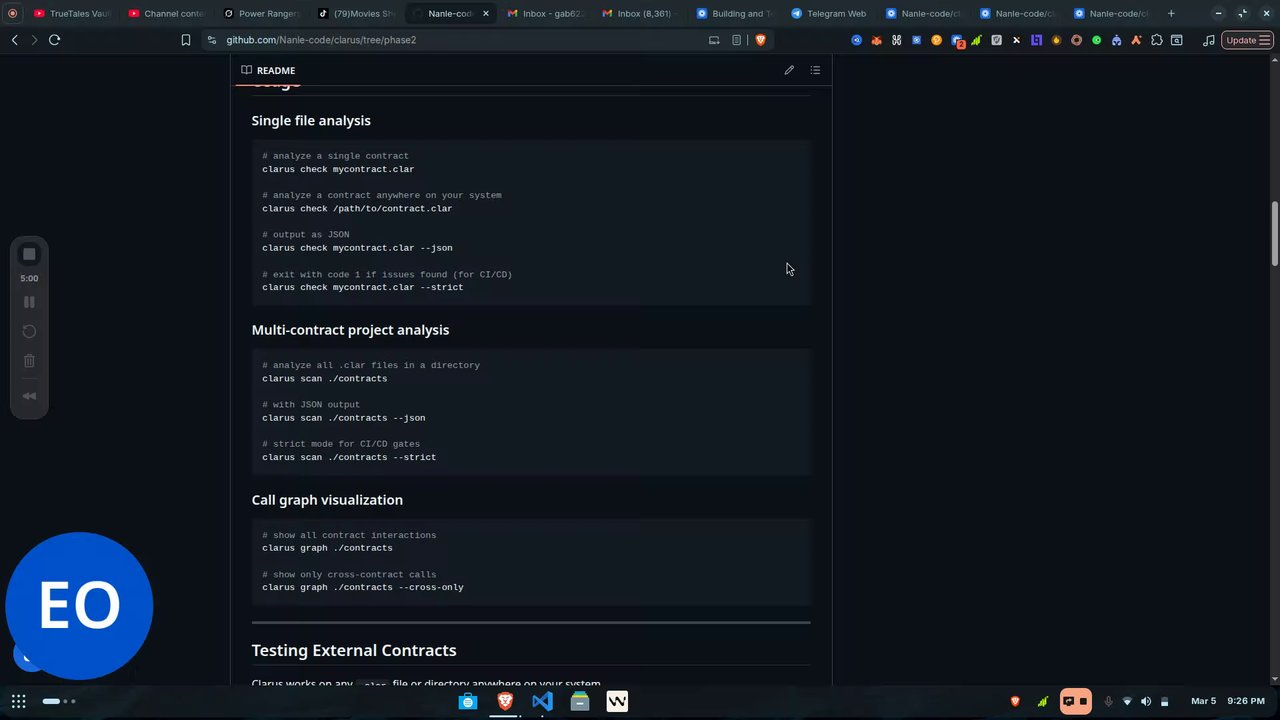Screen dimensions: 1280x720
Task: Switch to the Channel content tab
Action: pos(166,13)
